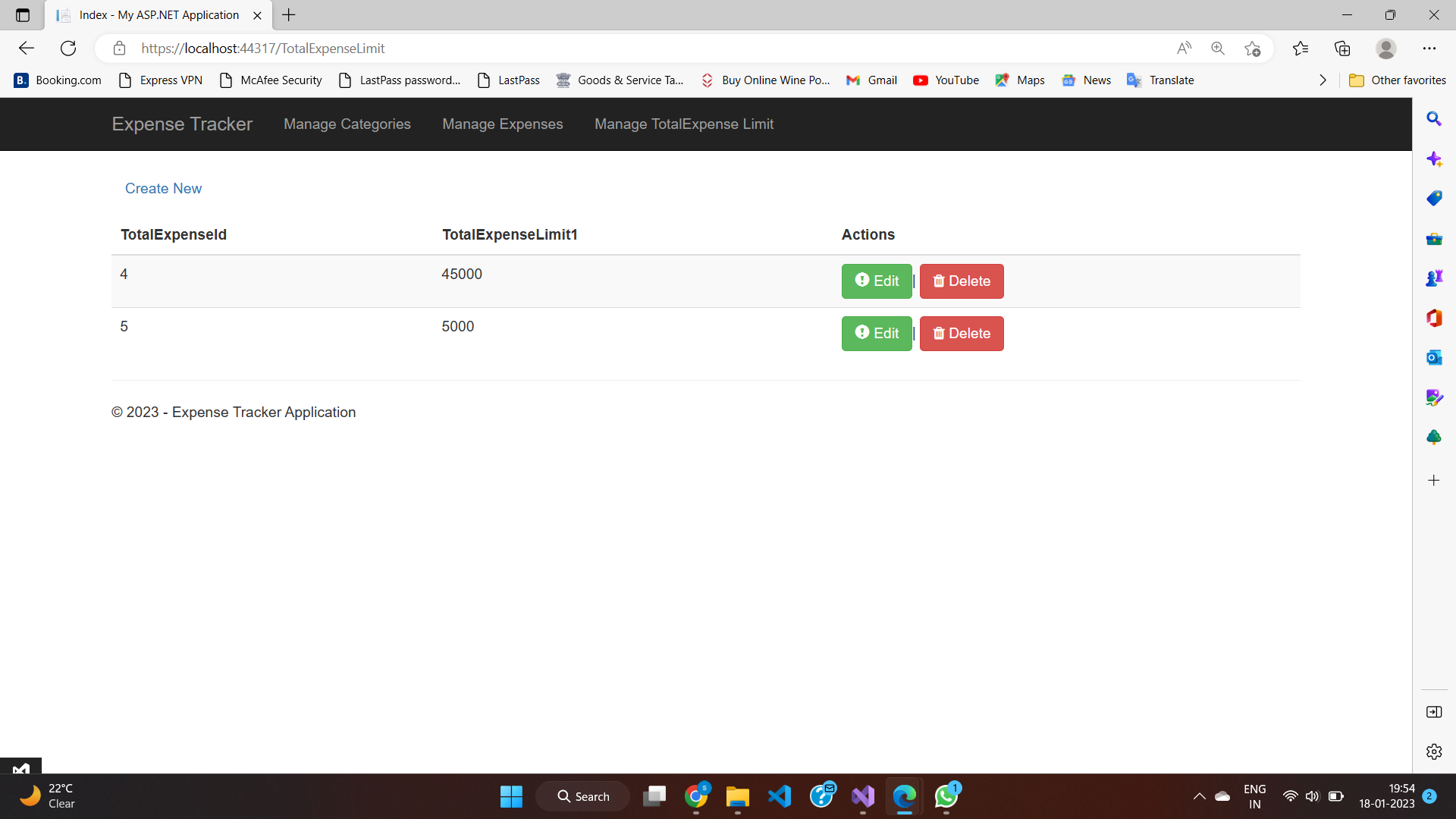Screen dimensions: 1456x819
Task: Open the Manage Expenses menu item
Action: (502, 124)
